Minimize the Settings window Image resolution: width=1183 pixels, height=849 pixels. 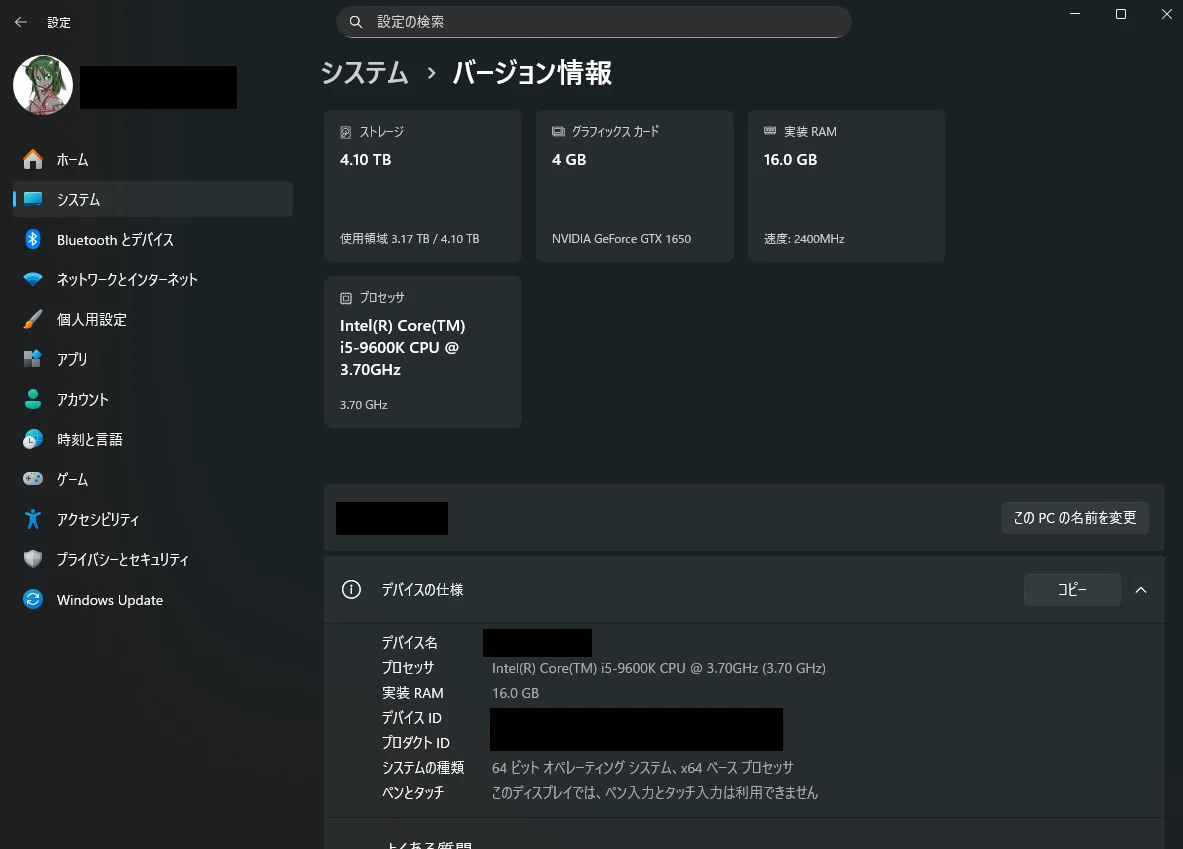(x=1075, y=14)
